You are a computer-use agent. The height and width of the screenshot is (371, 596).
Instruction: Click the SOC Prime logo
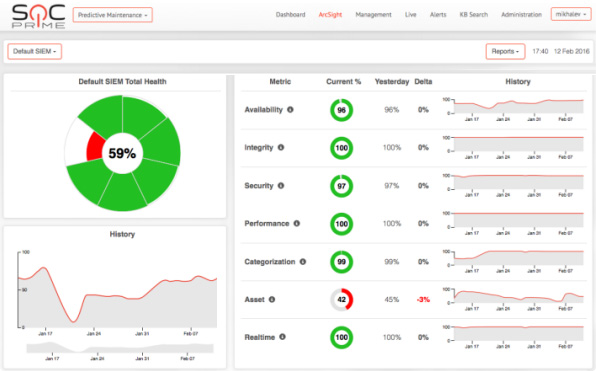click(x=38, y=16)
